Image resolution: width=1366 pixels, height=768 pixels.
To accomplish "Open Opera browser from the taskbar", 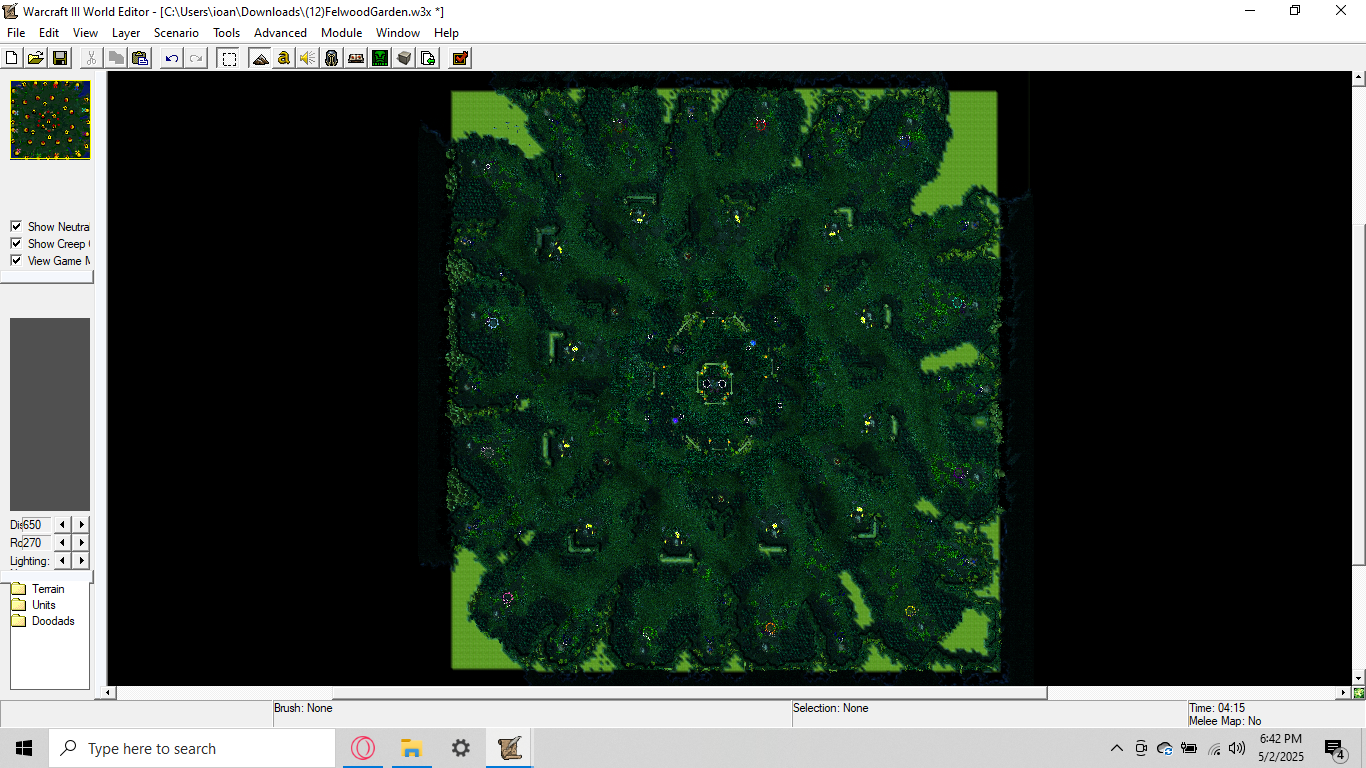I will [x=363, y=748].
